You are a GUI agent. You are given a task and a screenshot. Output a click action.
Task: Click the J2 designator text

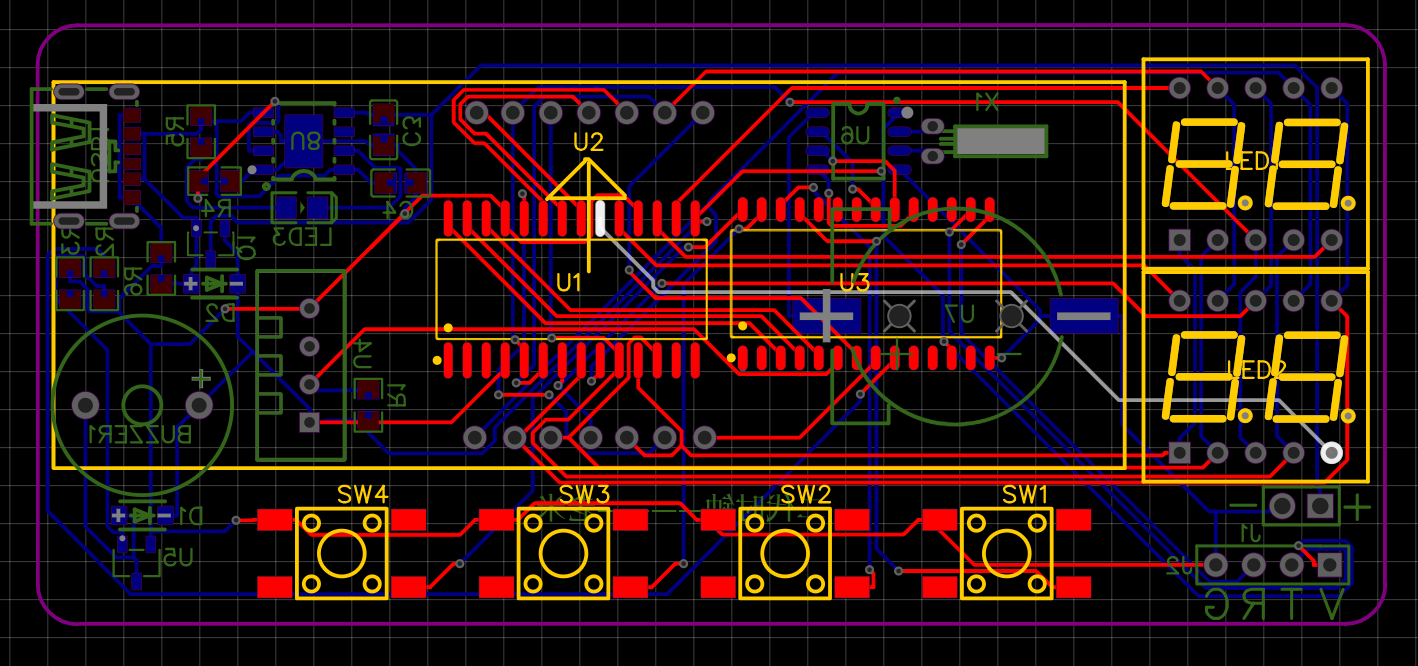point(1179,566)
